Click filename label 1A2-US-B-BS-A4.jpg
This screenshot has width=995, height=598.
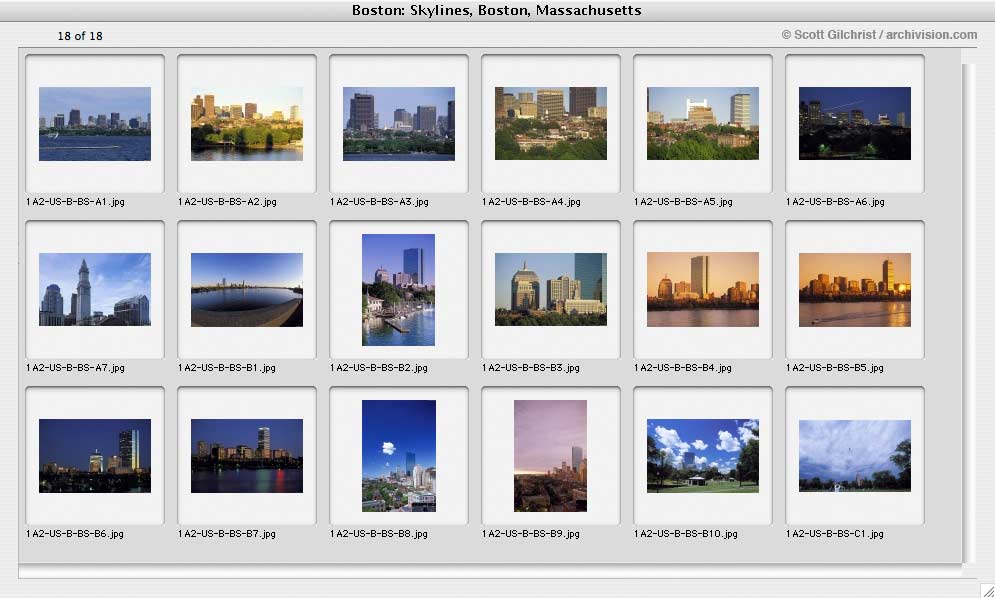[531, 202]
